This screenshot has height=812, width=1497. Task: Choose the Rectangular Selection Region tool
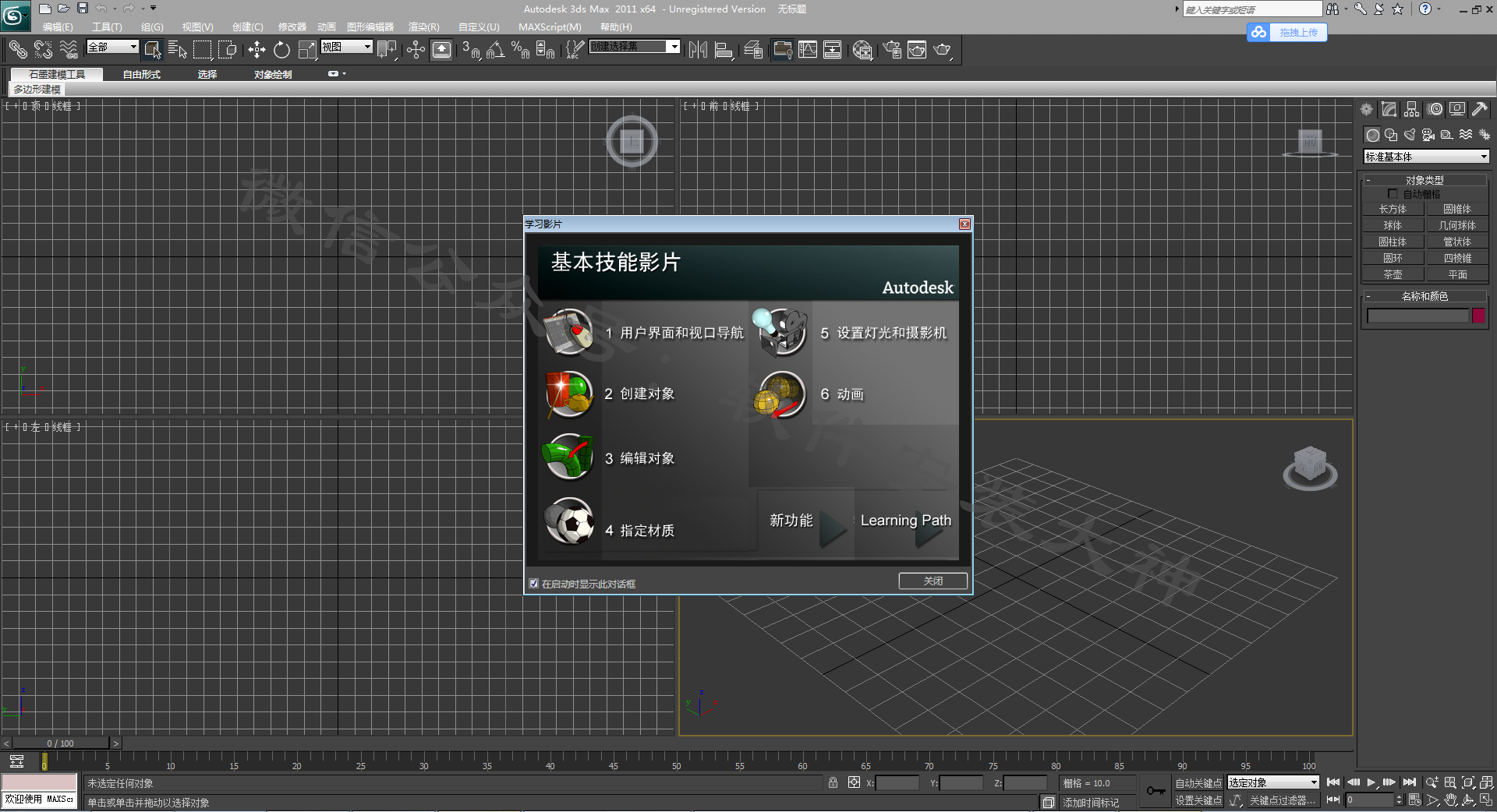[203, 50]
